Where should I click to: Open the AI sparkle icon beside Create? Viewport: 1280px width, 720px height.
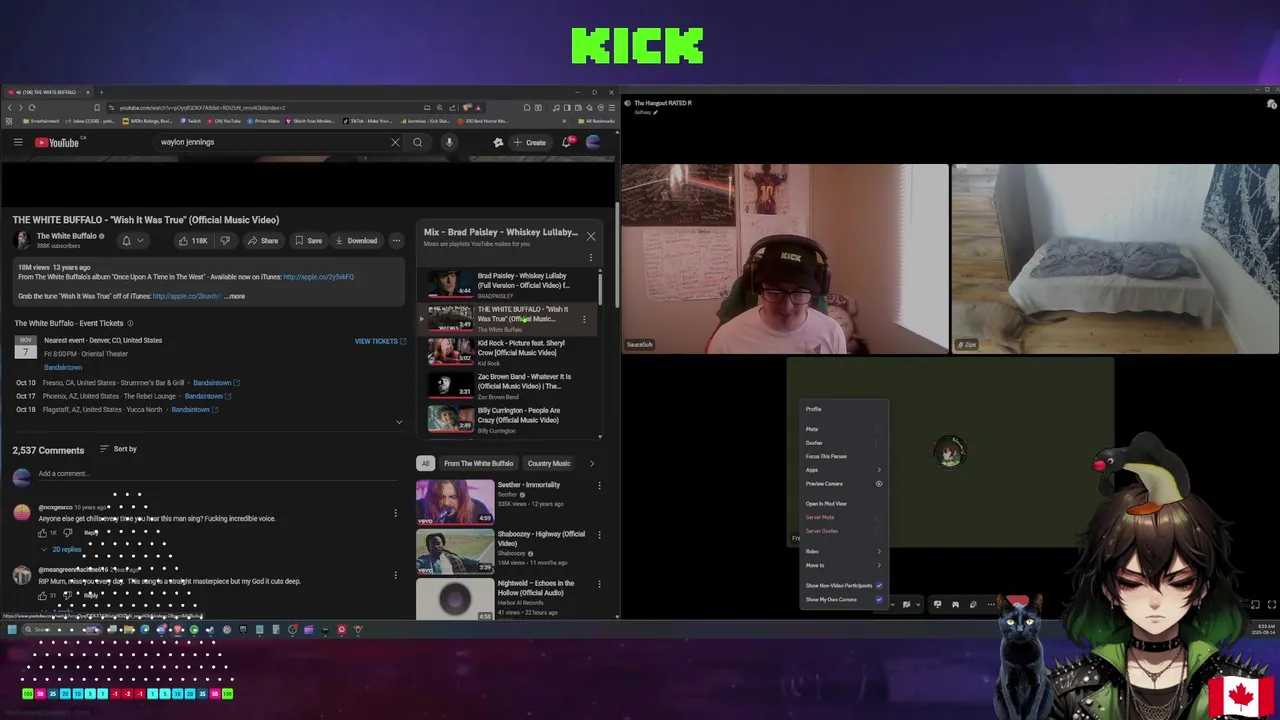(x=498, y=142)
